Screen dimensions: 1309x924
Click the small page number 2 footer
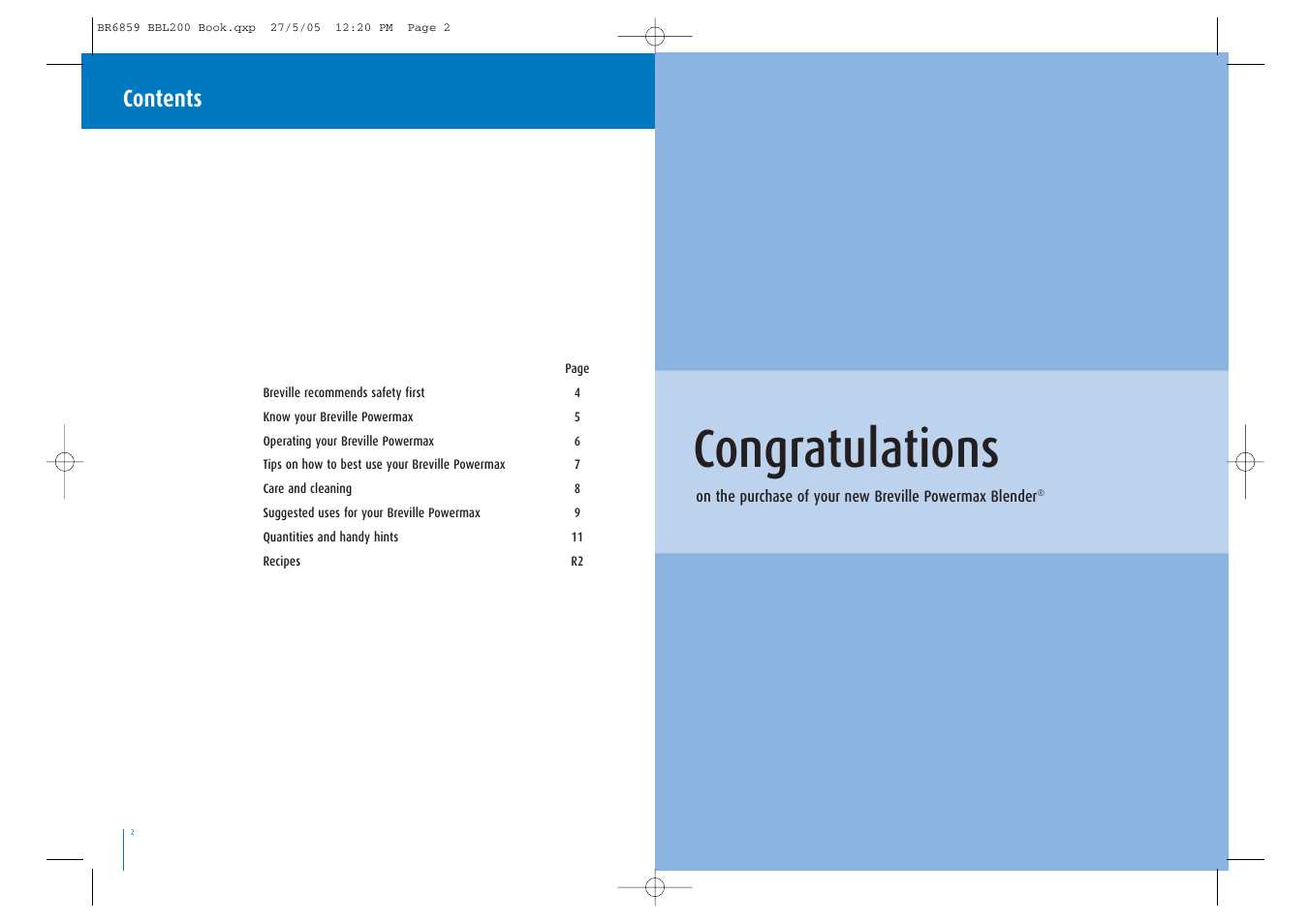click(133, 833)
